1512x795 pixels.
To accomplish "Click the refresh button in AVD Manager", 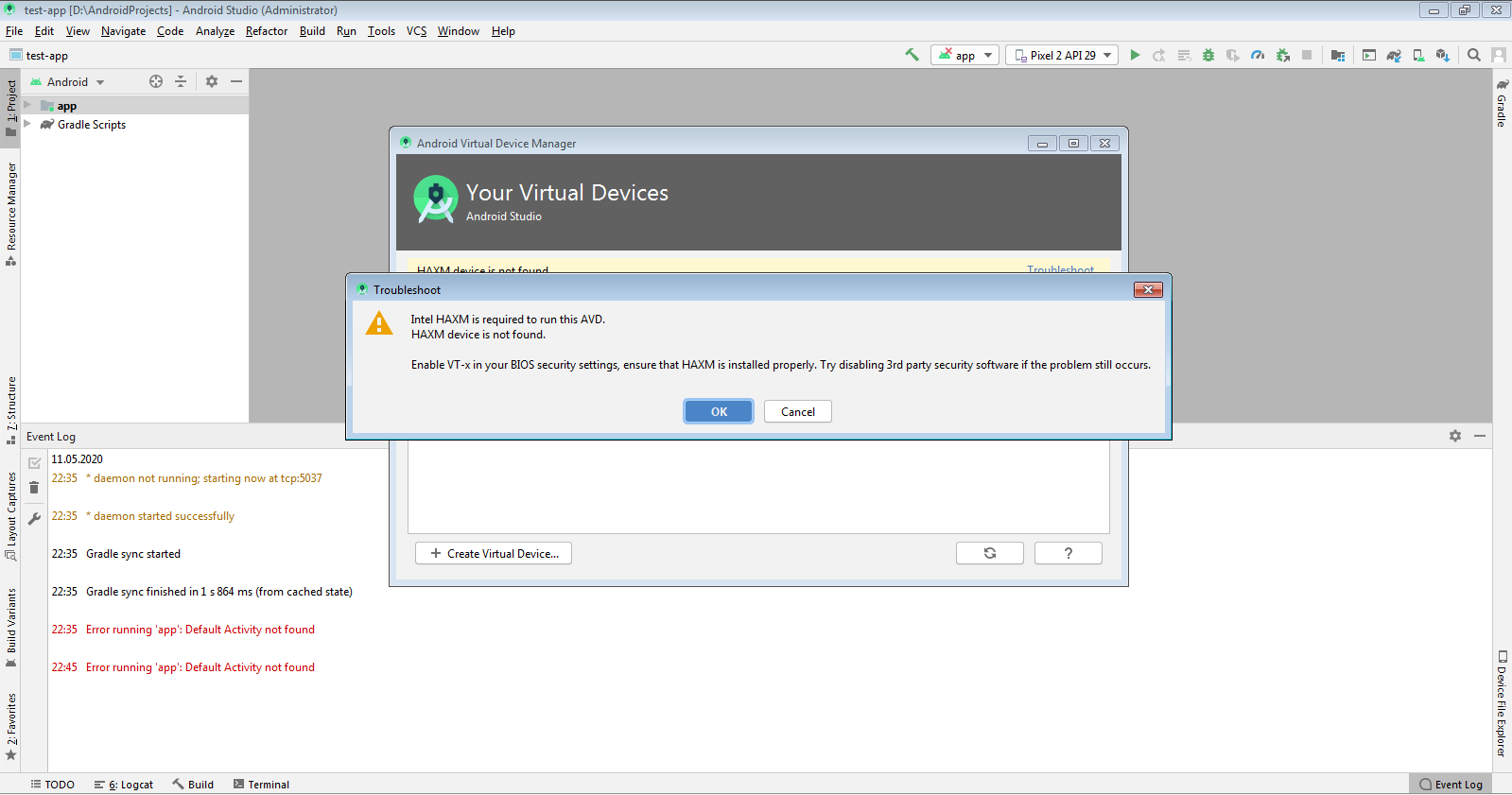I will pos(990,553).
